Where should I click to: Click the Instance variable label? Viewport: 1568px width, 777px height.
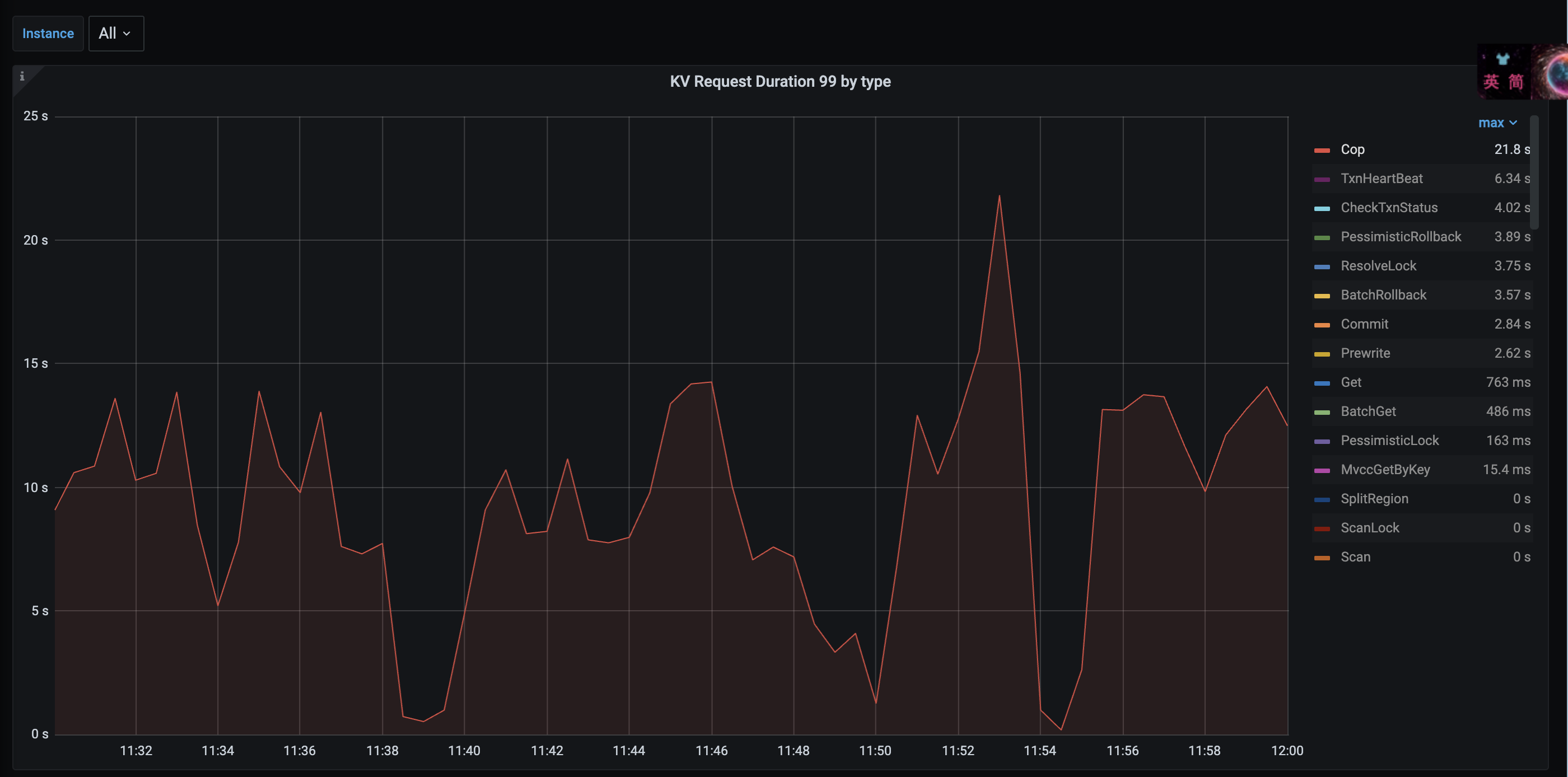[x=48, y=34]
